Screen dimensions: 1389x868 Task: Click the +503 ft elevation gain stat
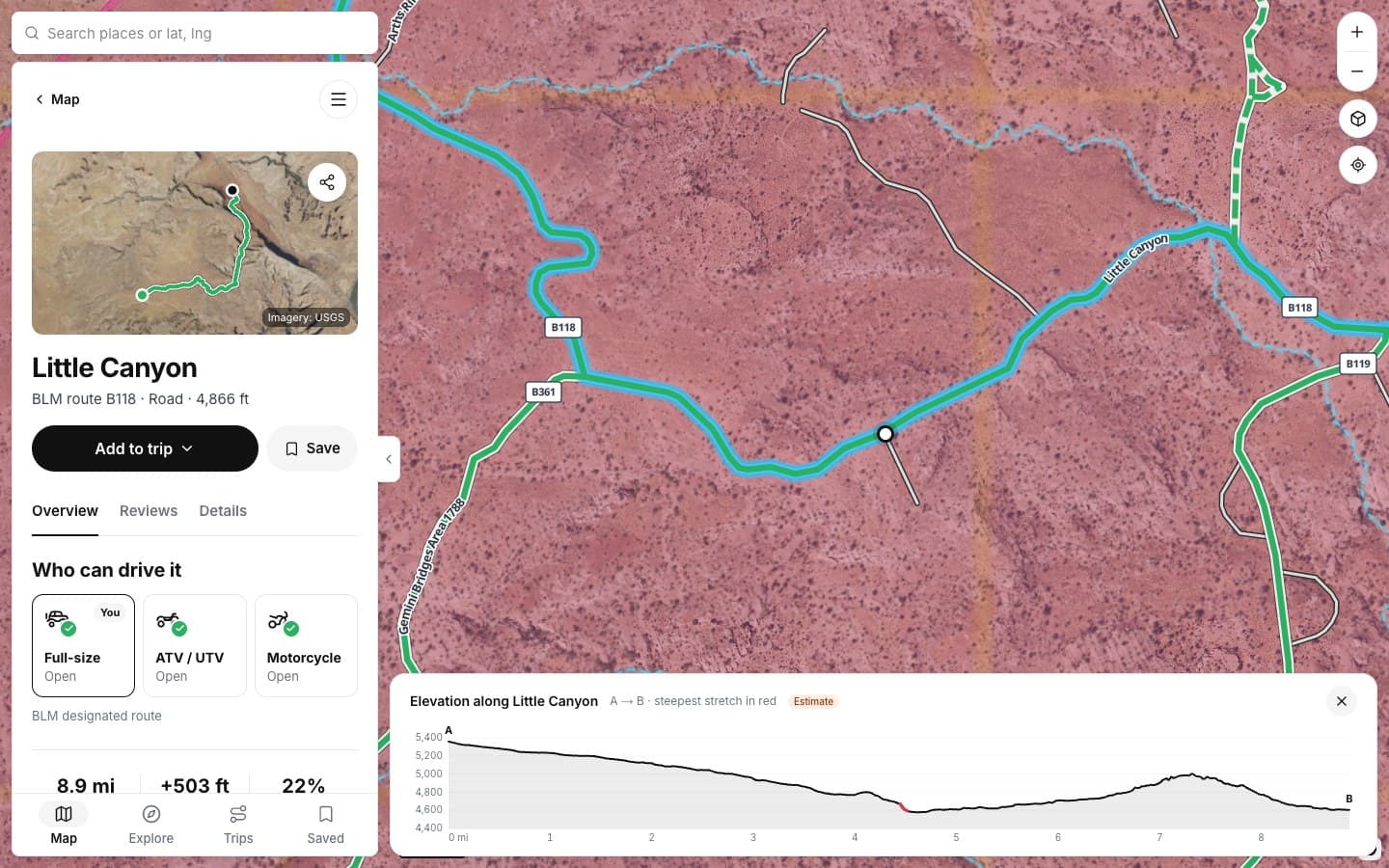[x=195, y=785]
